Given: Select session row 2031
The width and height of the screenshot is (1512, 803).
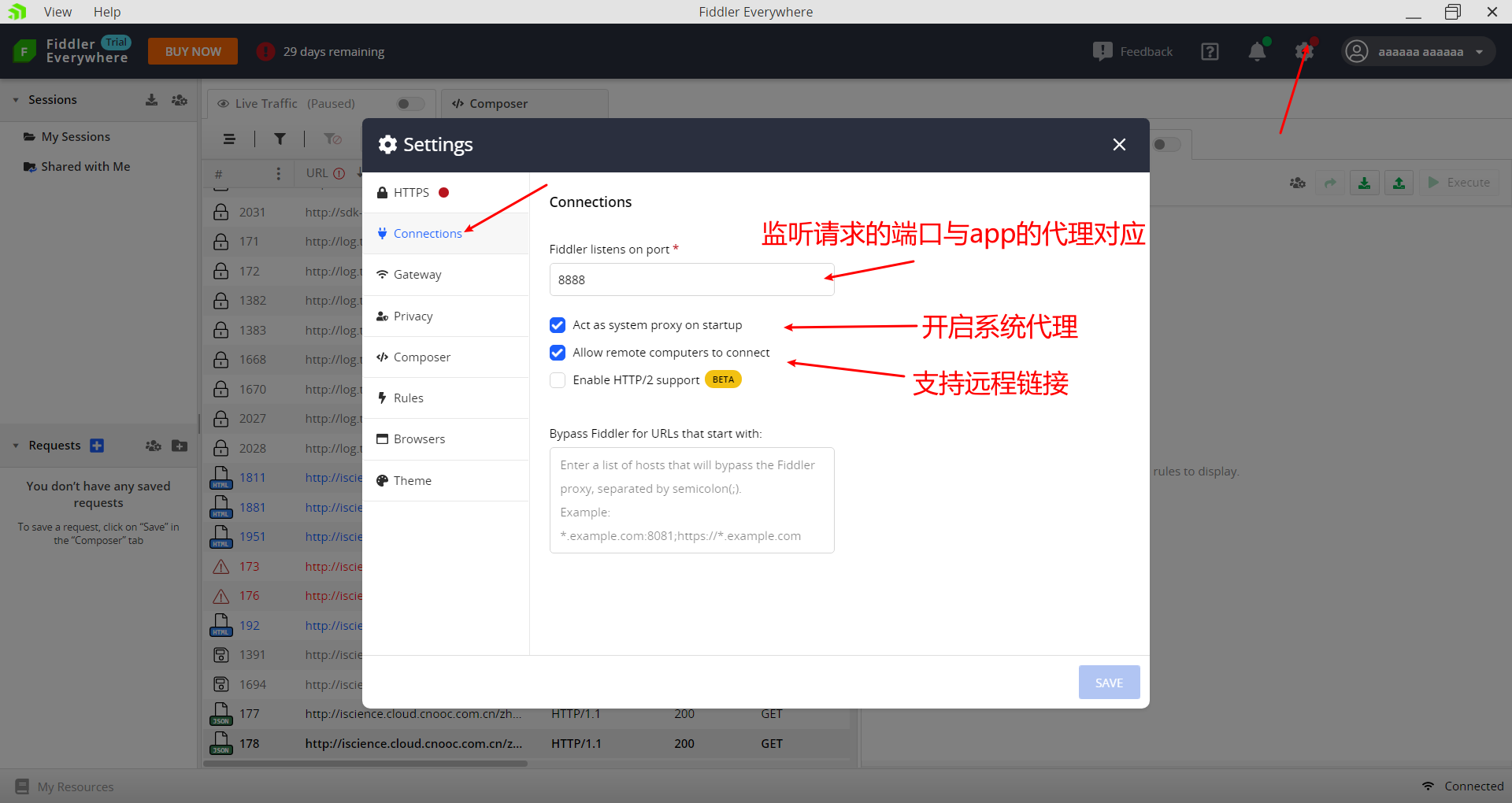Looking at the screenshot, I should pyautogui.click(x=283, y=212).
